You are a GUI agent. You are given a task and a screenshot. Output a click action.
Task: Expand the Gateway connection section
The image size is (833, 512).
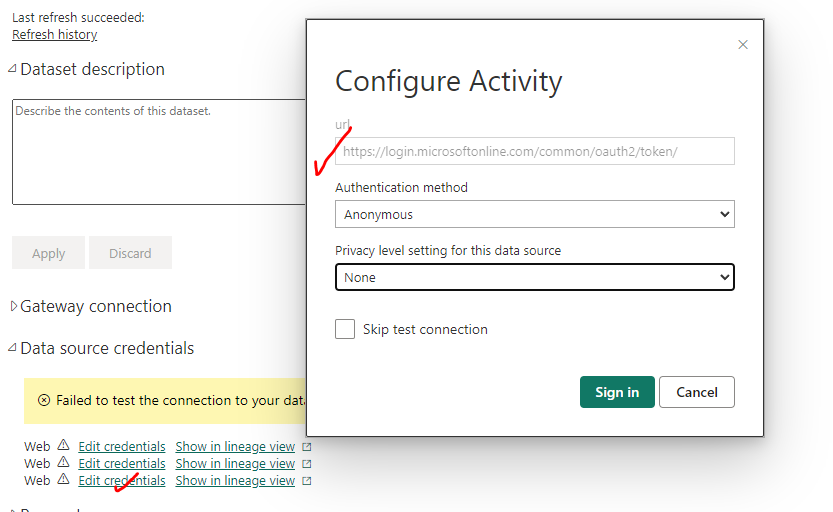tap(13, 306)
